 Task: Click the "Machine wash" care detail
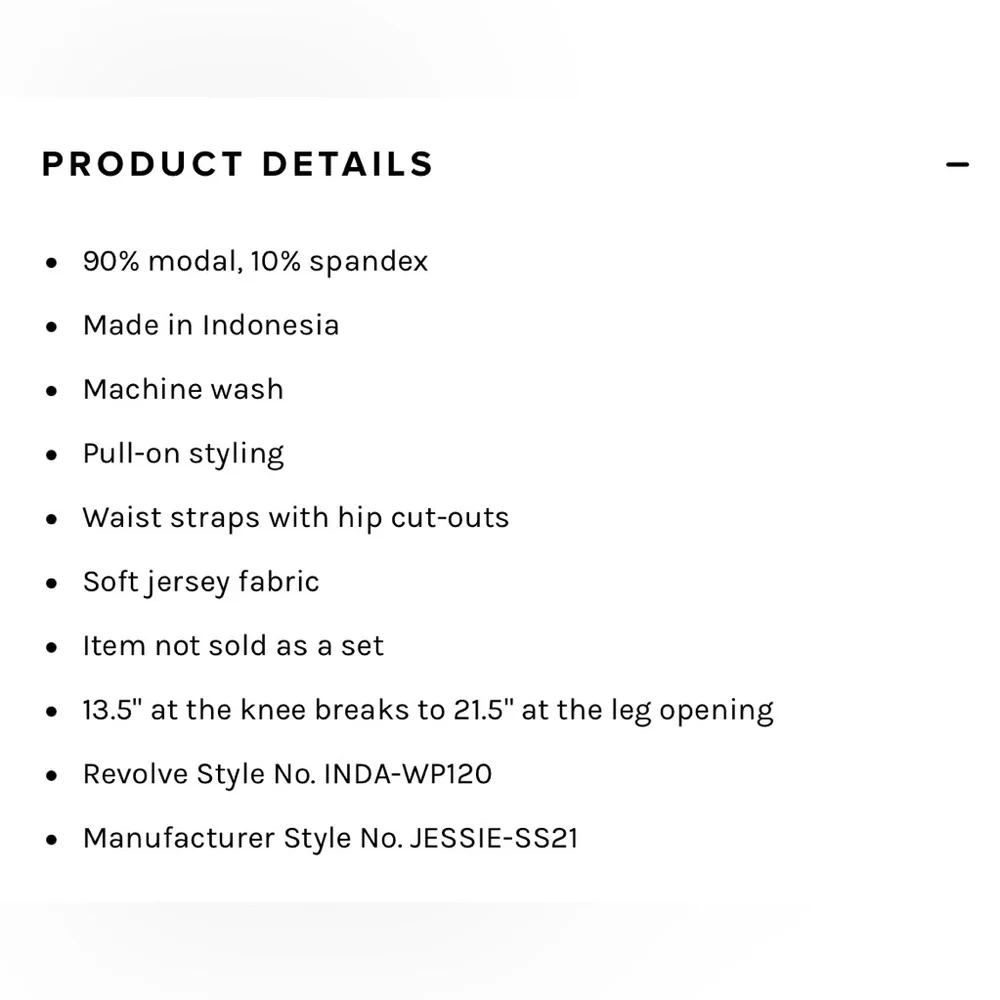pyautogui.click(x=183, y=390)
